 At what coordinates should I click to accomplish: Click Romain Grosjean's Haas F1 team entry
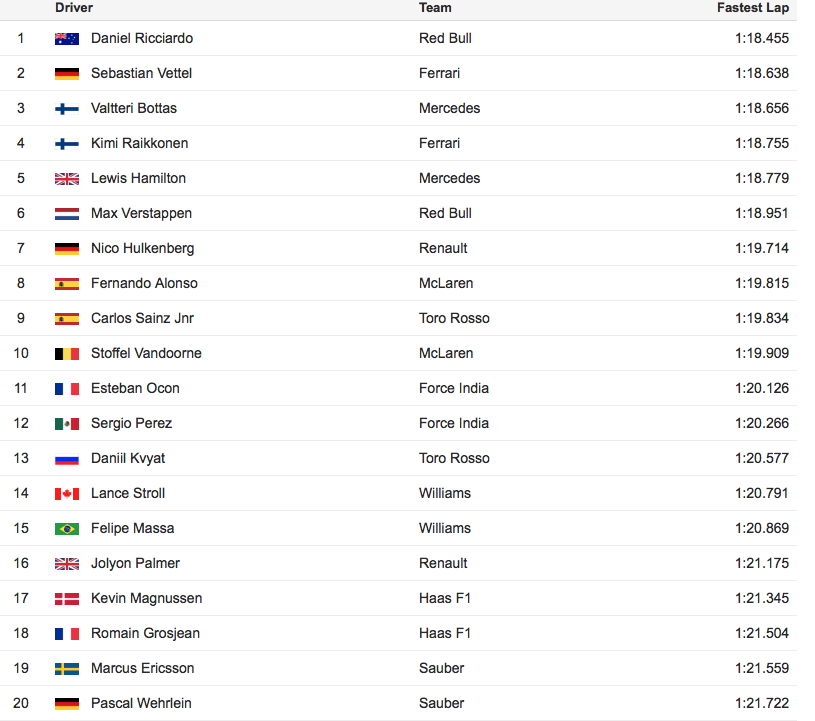[445, 633]
